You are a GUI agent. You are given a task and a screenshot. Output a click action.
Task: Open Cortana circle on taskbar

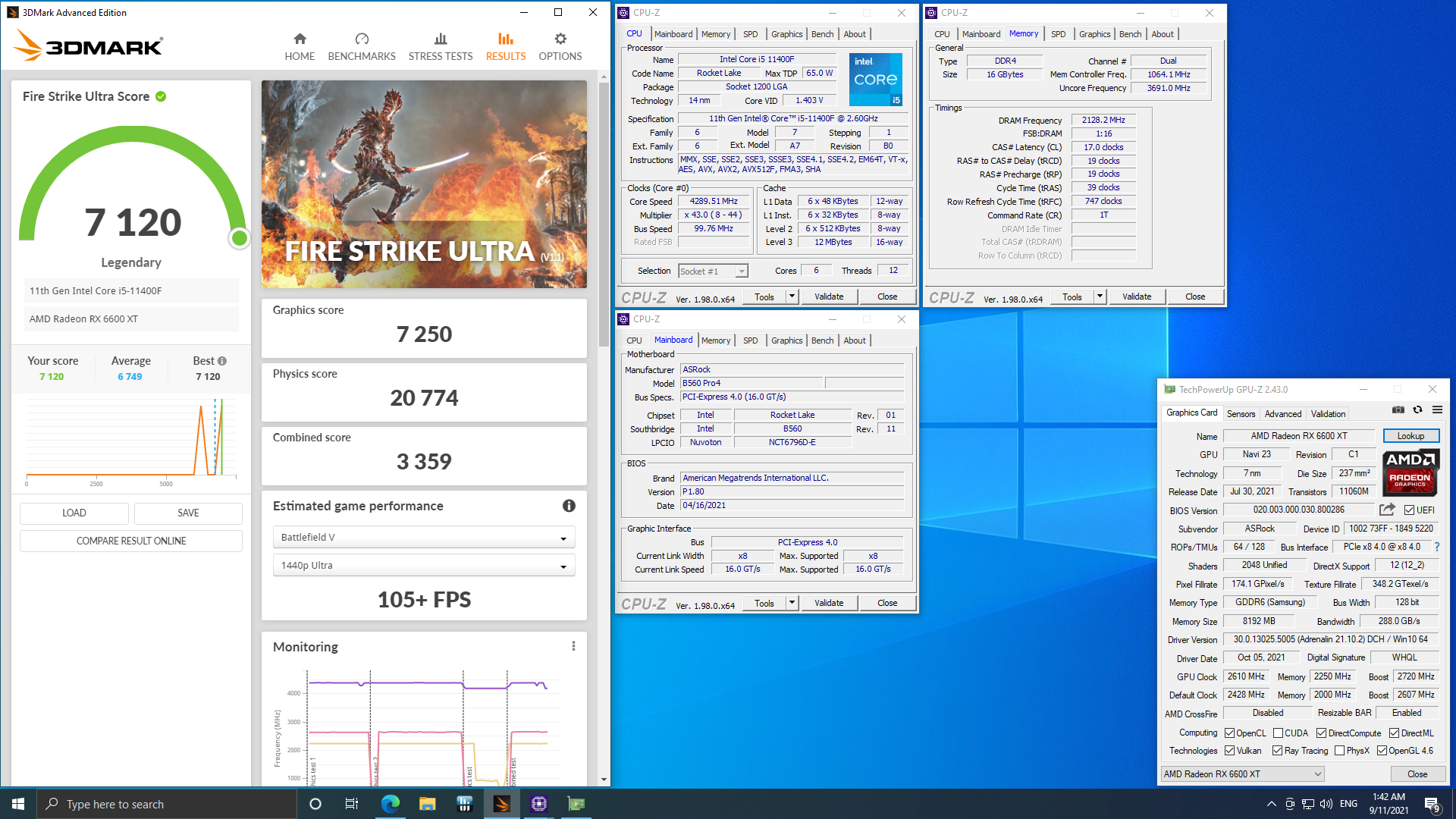click(x=315, y=804)
